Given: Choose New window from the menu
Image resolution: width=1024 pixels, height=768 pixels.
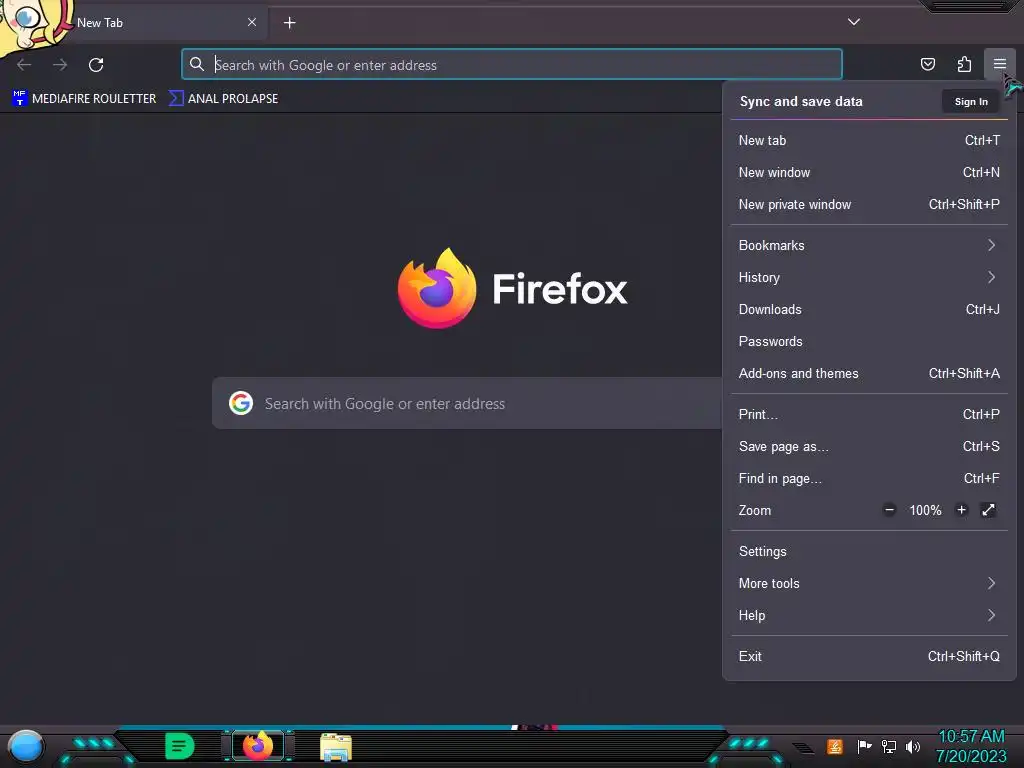Looking at the screenshot, I should coord(869,172).
